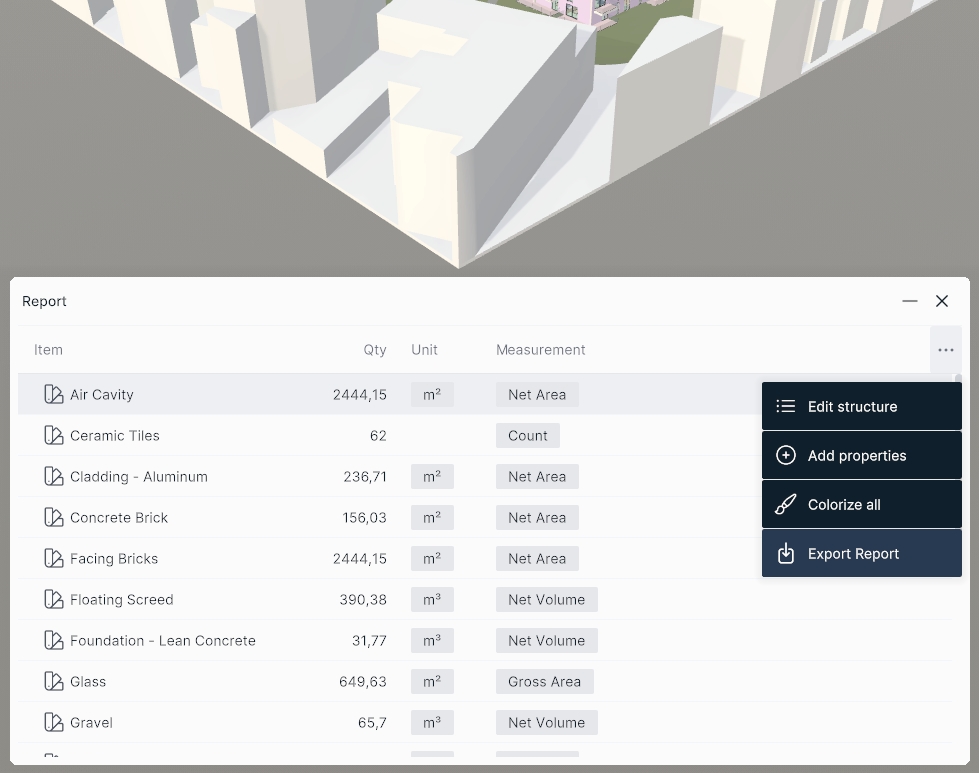The image size is (979, 773).
Task: Choose Add properties from the menu
Action: point(862,455)
